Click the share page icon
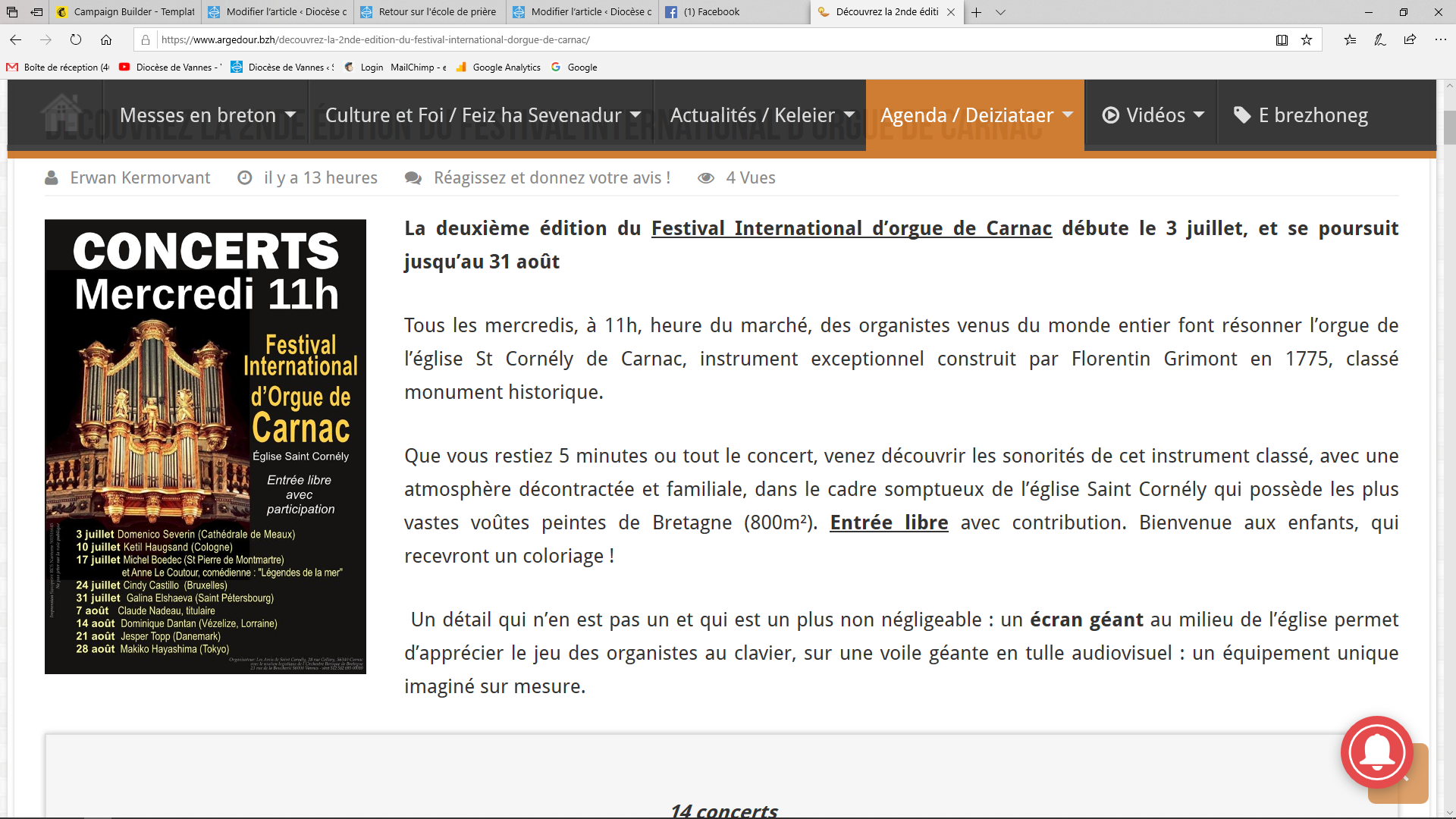The height and width of the screenshot is (819, 1456). [x=1410, y=40]
